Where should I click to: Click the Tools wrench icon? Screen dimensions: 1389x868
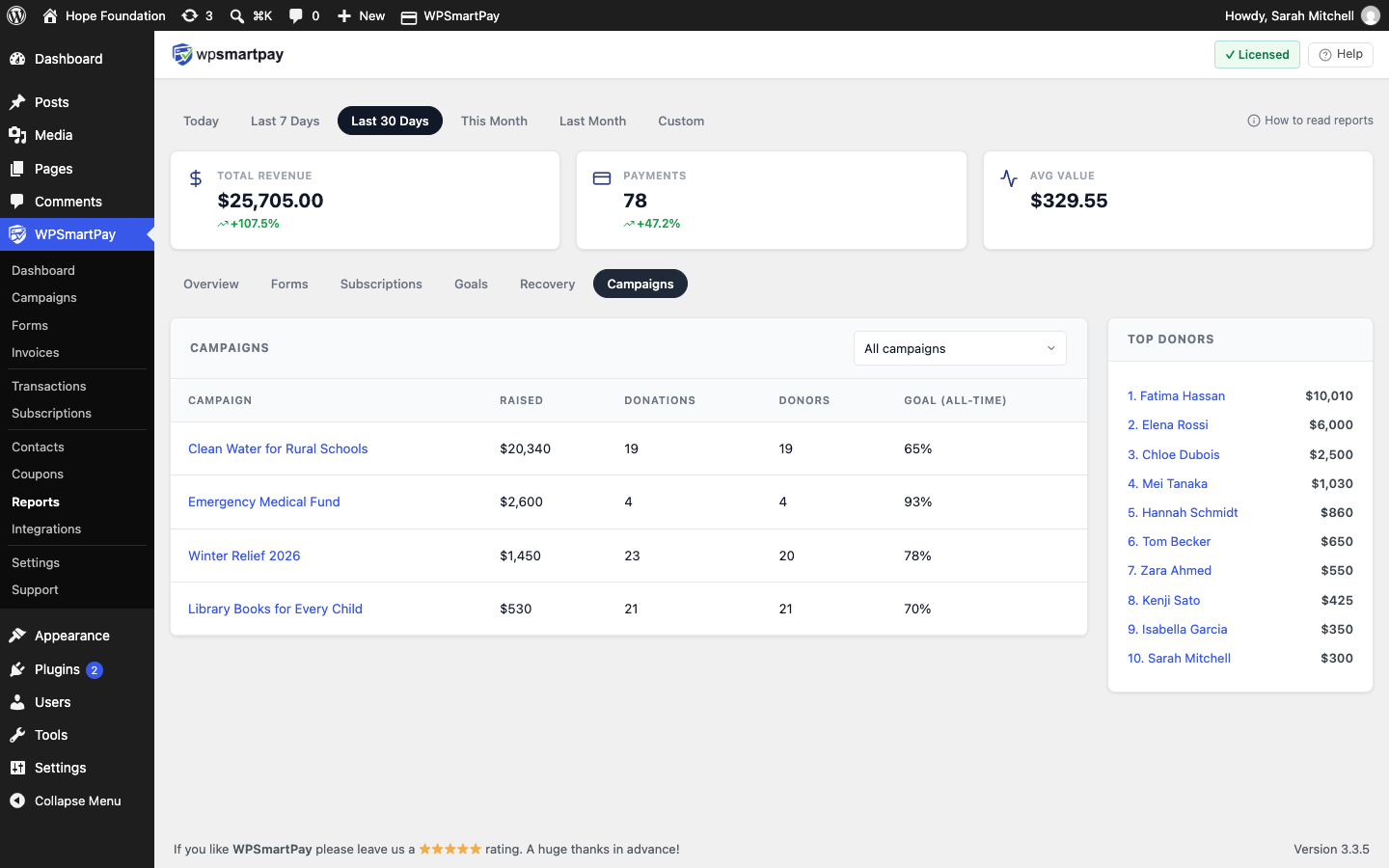pyautogui.click(x=17, y=735)
